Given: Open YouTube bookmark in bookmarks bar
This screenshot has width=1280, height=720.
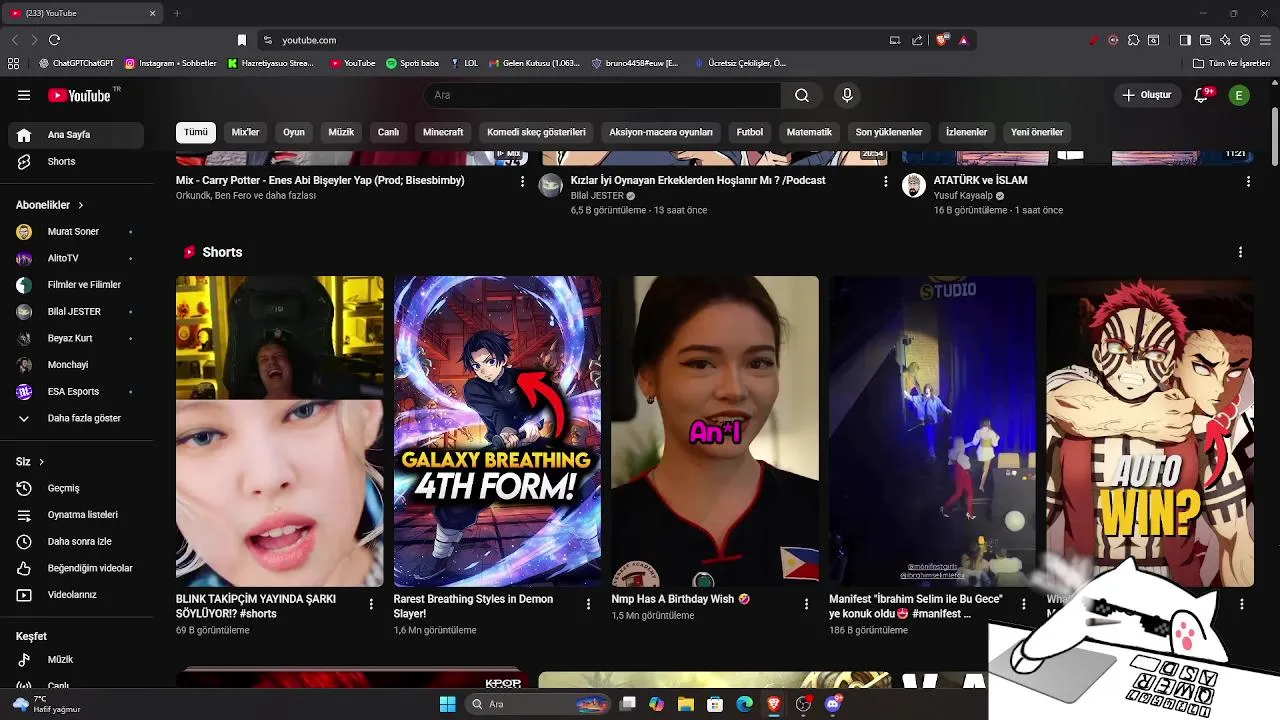Looking at the screenshot, I should tap(353, 63).
